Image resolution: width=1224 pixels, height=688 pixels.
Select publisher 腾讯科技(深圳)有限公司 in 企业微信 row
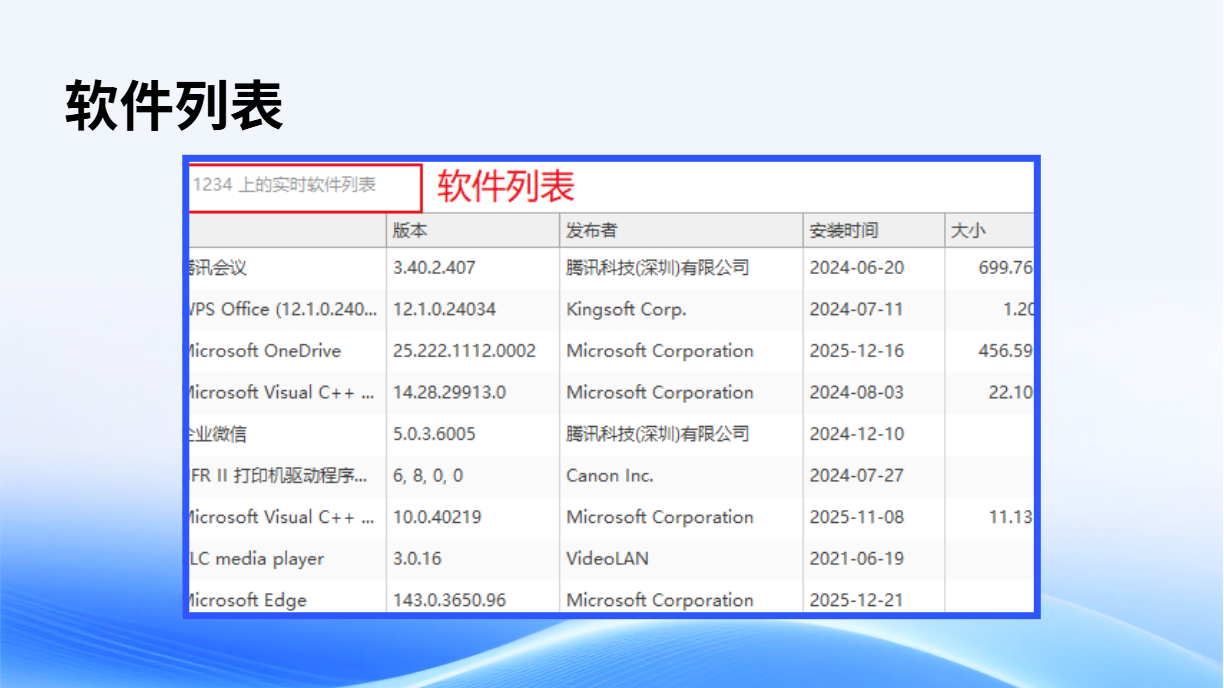coord(657,434)
